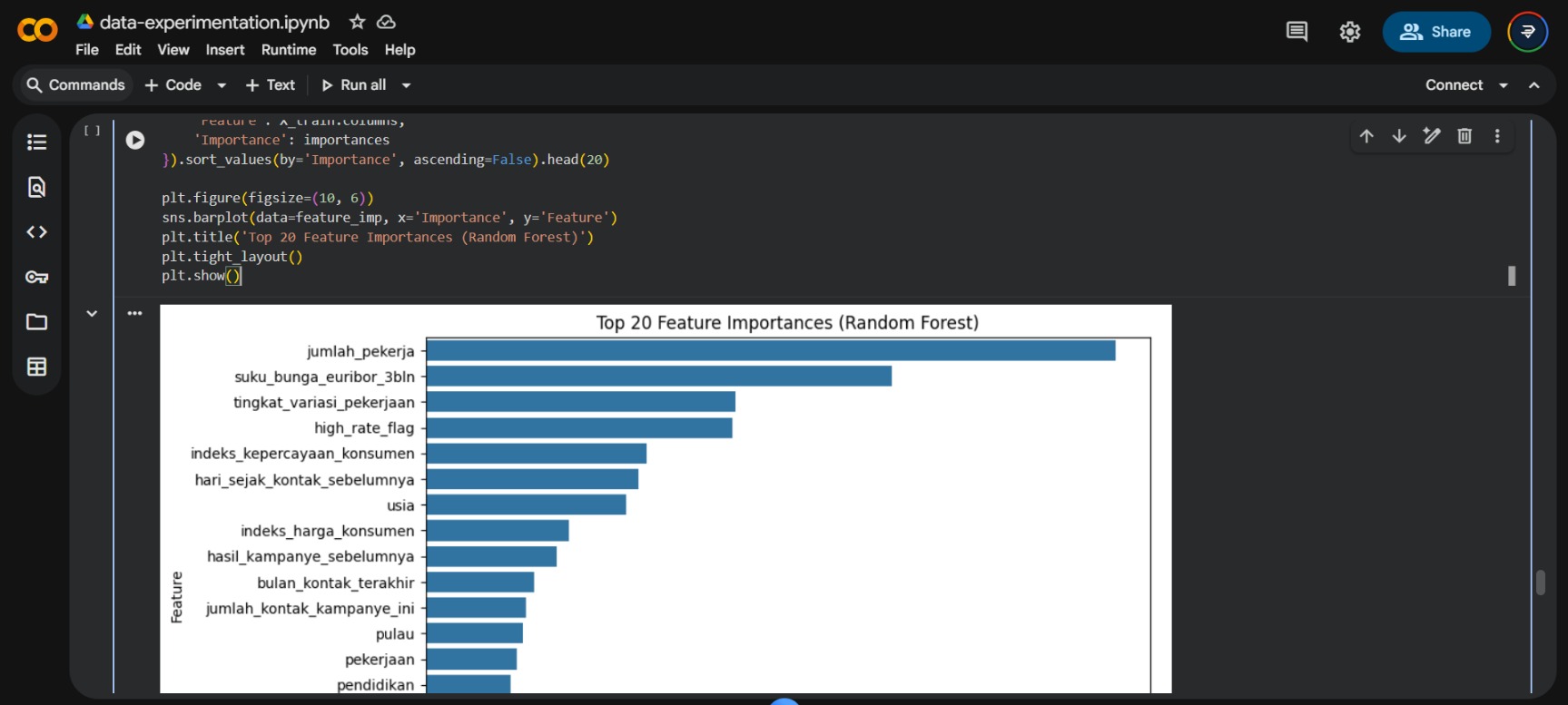Open the Colab home logo
This screenshot has width=1568, height=705.
pyautogui.click(x=37, y=30)
